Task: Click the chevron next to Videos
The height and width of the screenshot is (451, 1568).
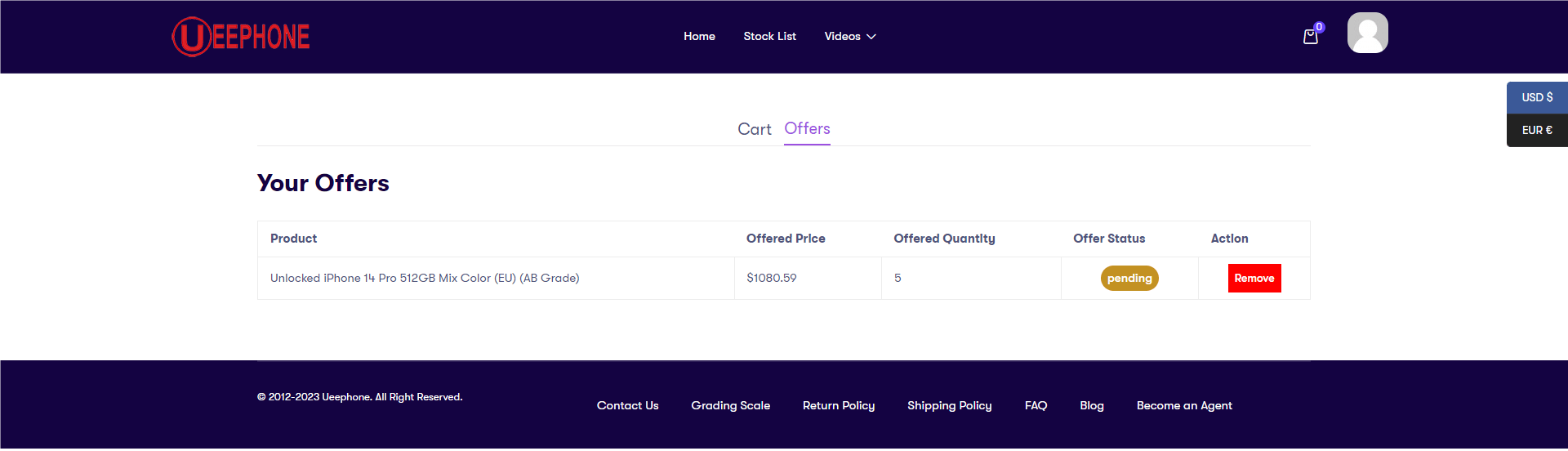Action: [871, 37]
